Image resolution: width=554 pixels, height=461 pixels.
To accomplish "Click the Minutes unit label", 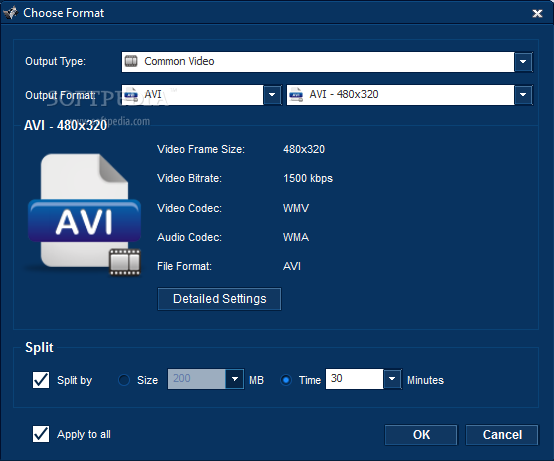I will (x=425, y=380).
